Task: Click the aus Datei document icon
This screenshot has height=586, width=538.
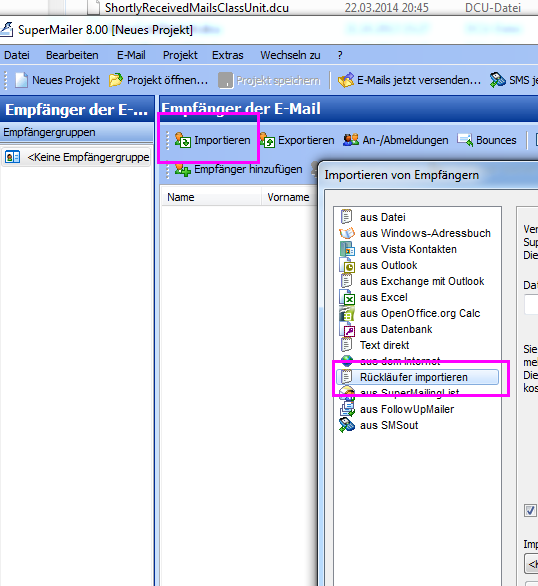Action: click(x=347, y=217)
